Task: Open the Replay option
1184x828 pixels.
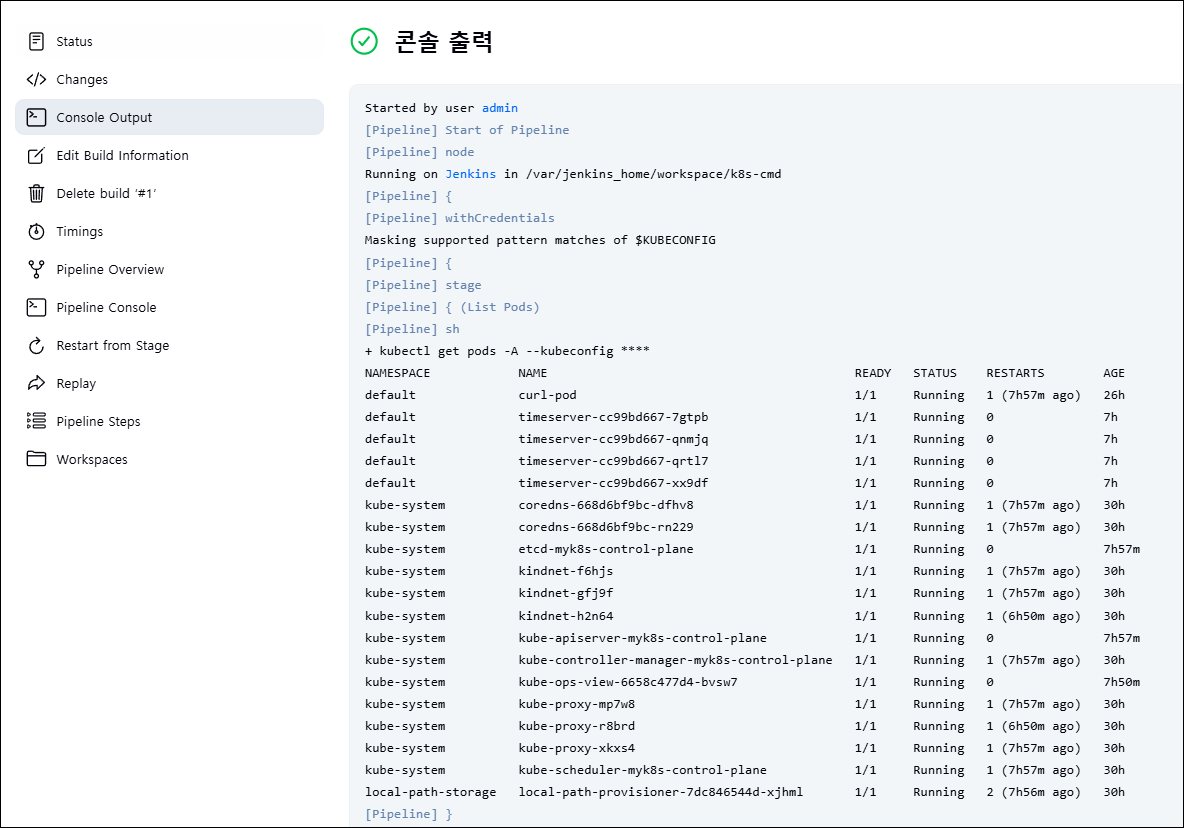Action: tap(169, 383)
